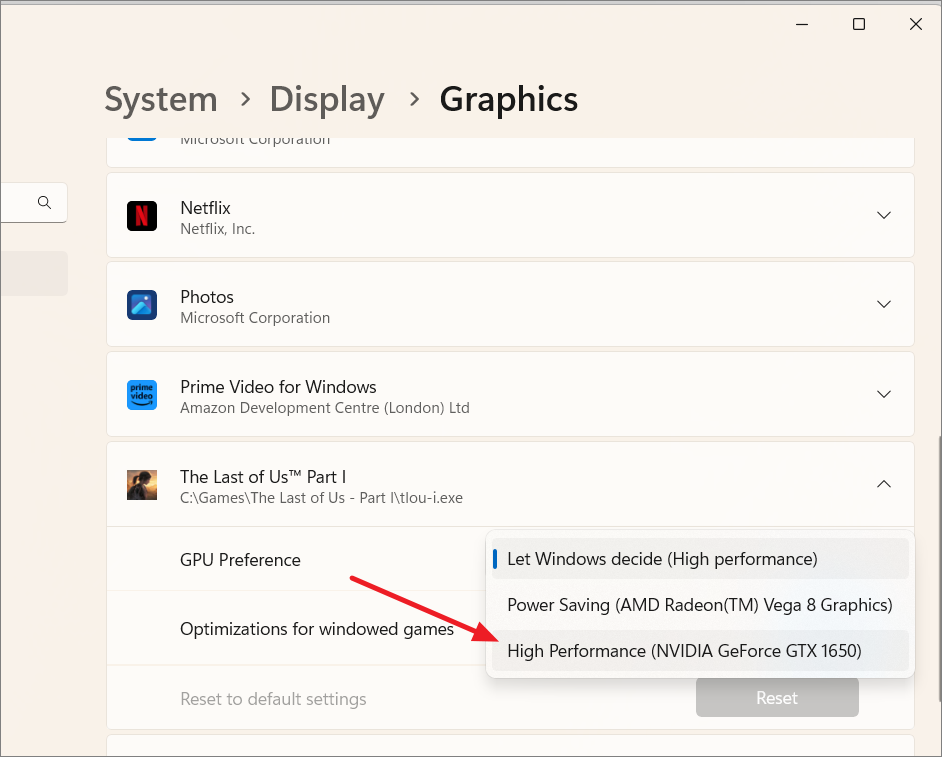Click the GPU Preference label

(240, 560)
